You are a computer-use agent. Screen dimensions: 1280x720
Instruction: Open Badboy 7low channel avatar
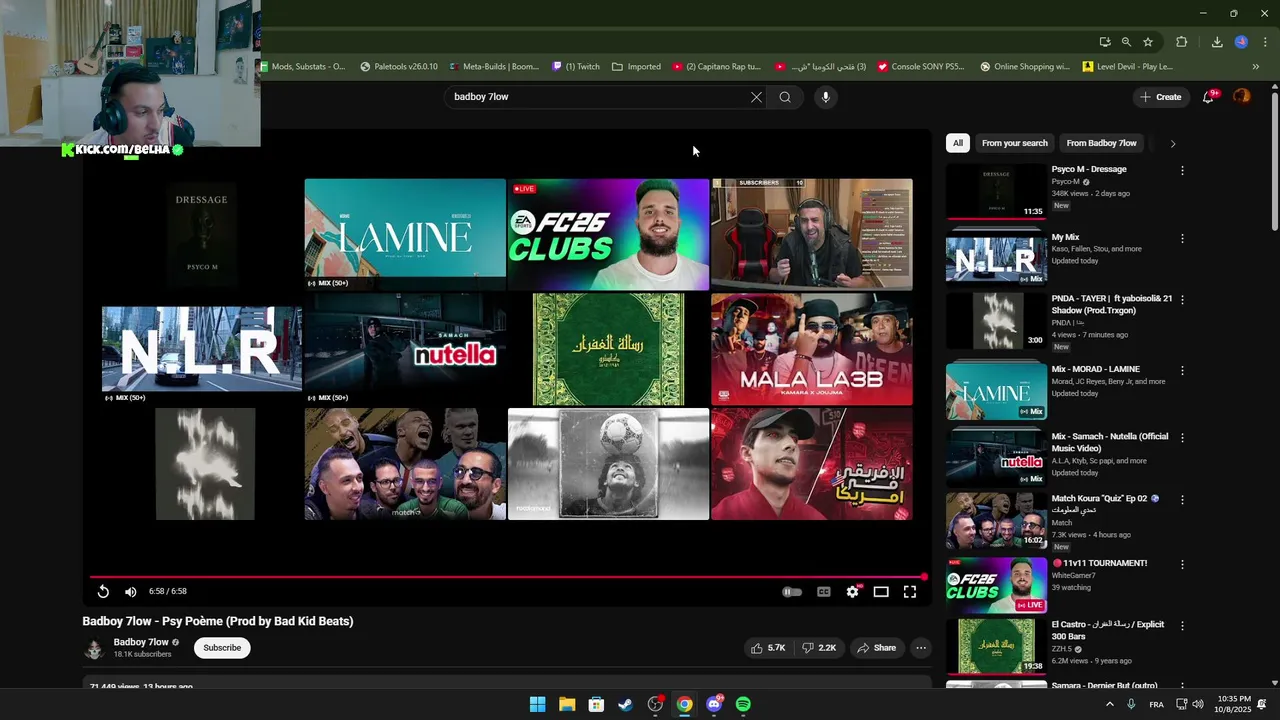pyautogui.click(x=94, y=648)
